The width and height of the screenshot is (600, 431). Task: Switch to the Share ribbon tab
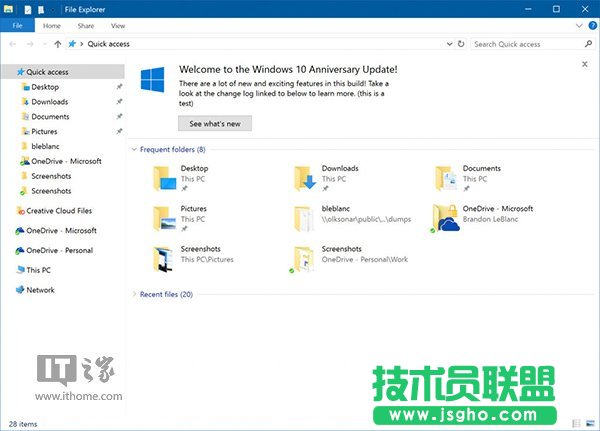coord(86,26)
